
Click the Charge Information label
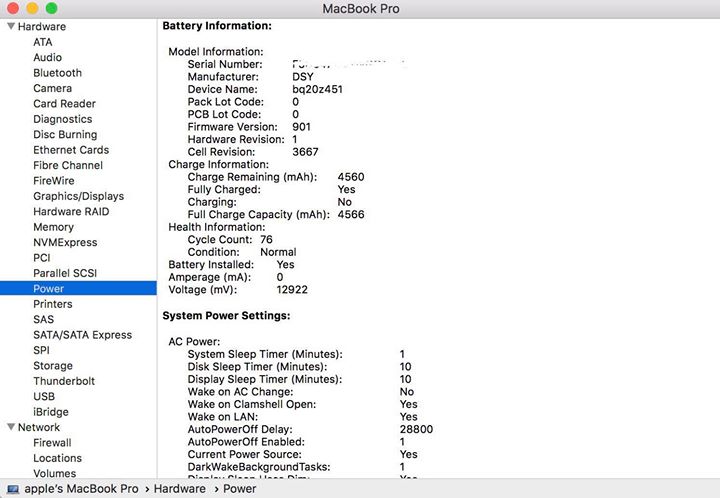(x=219, y=164)
